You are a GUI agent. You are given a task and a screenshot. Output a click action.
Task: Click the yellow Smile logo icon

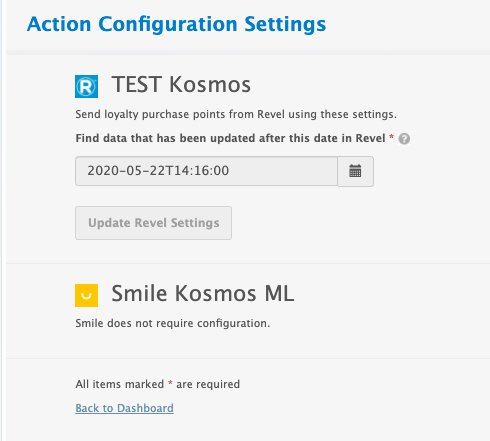[x=86, y=295]
